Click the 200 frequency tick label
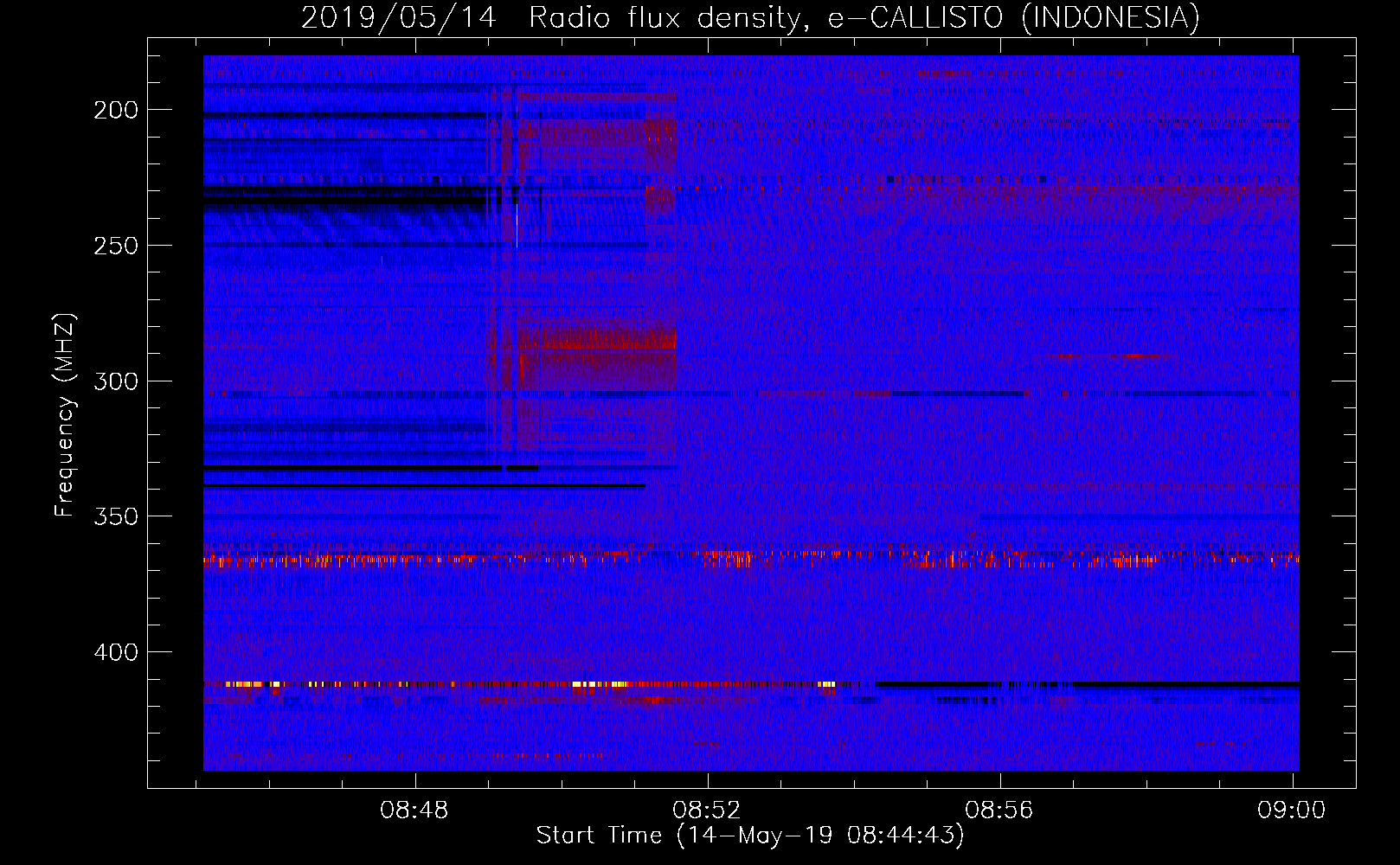The image size is (1400, 865). (x=116, y=110)
